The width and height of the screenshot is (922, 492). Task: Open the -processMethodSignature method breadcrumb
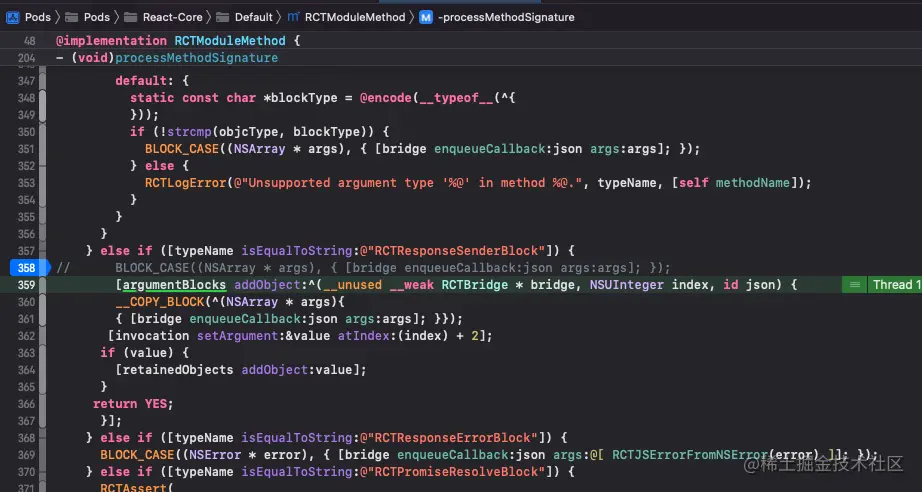[506, 17]
